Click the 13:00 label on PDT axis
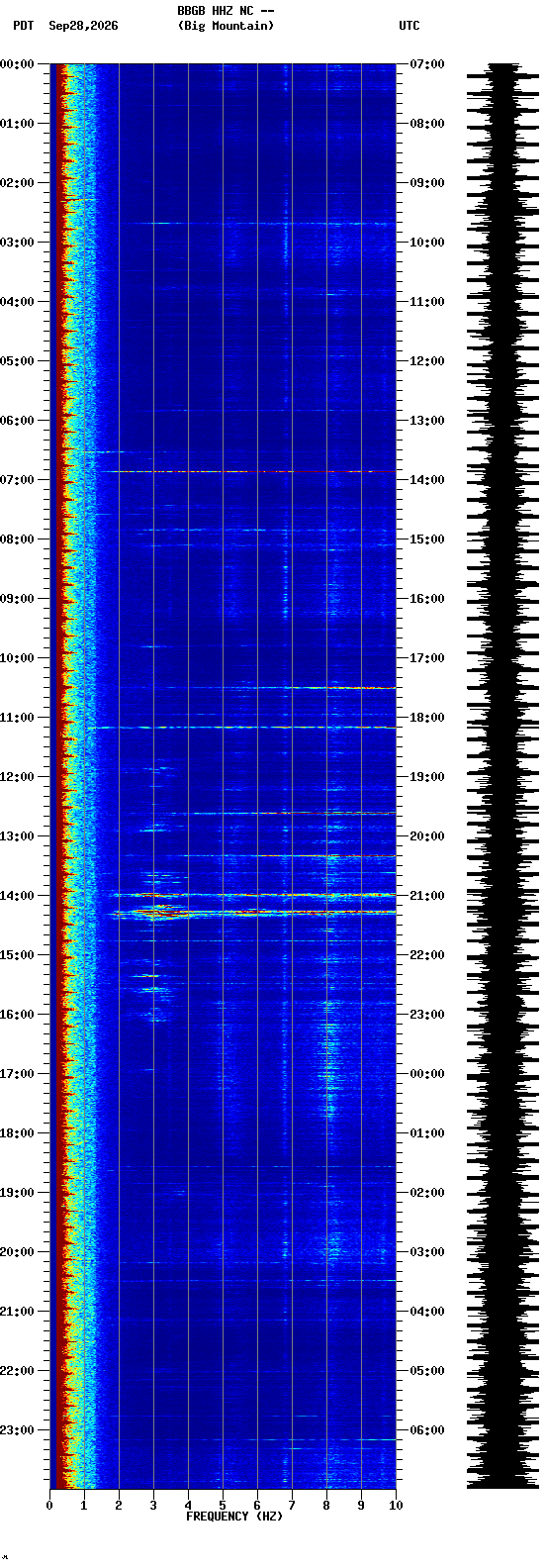546x1568 pixels. (17, 836)
